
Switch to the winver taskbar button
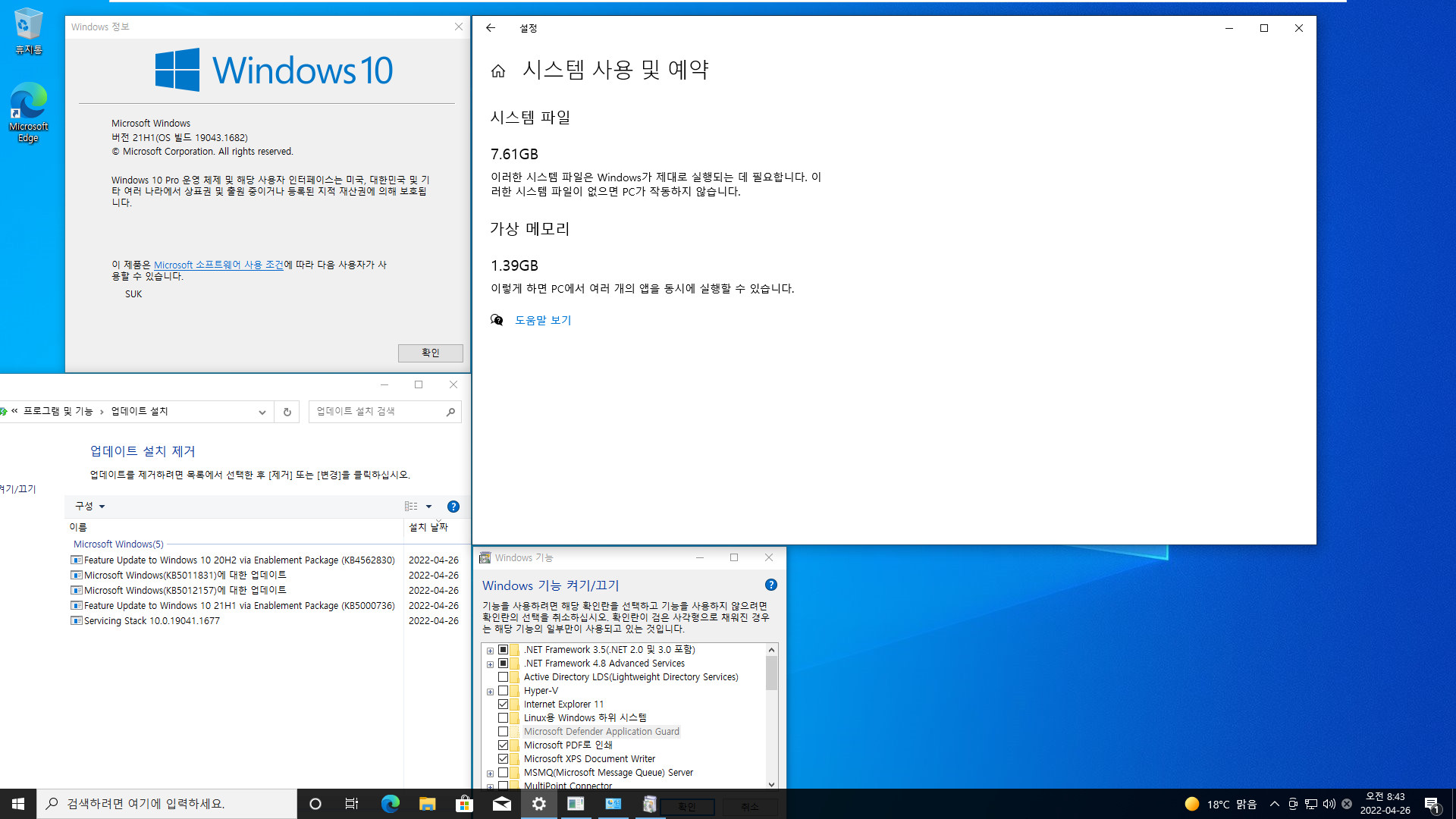pyautogui.click(x=576, y=804)
